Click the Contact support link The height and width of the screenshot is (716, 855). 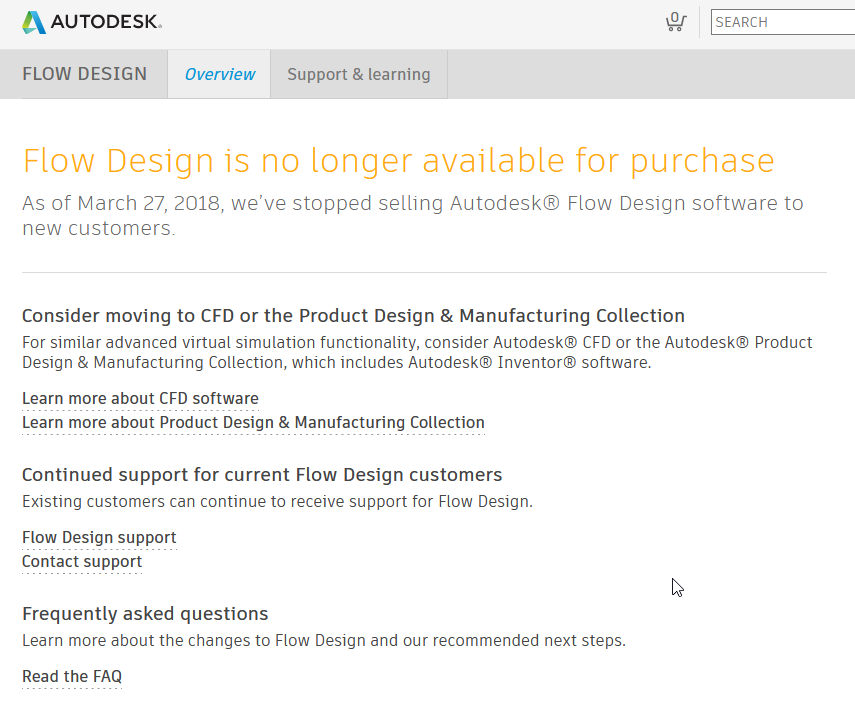pos(82,562)
